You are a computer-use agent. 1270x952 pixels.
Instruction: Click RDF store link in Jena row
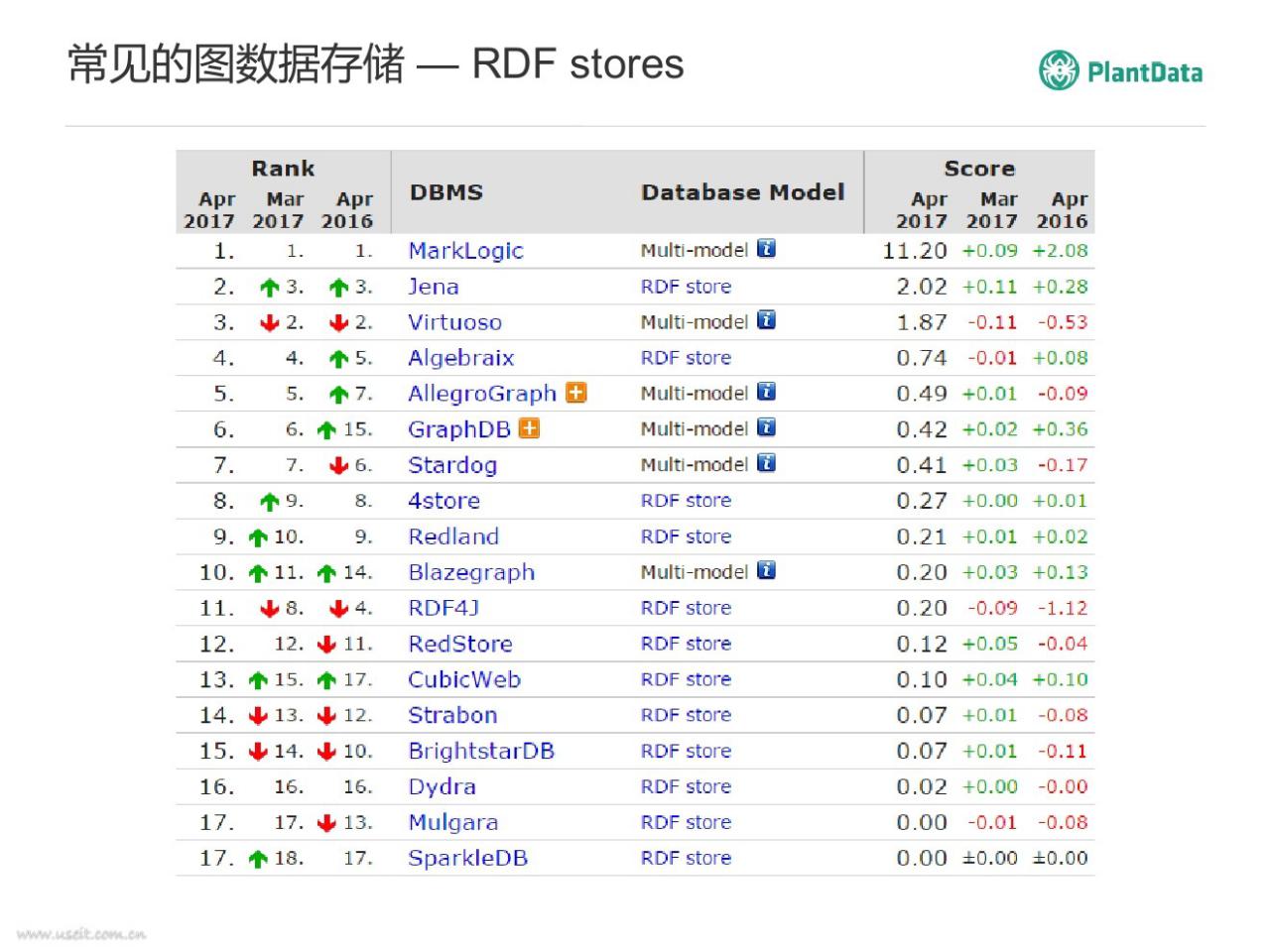(686, 287)
